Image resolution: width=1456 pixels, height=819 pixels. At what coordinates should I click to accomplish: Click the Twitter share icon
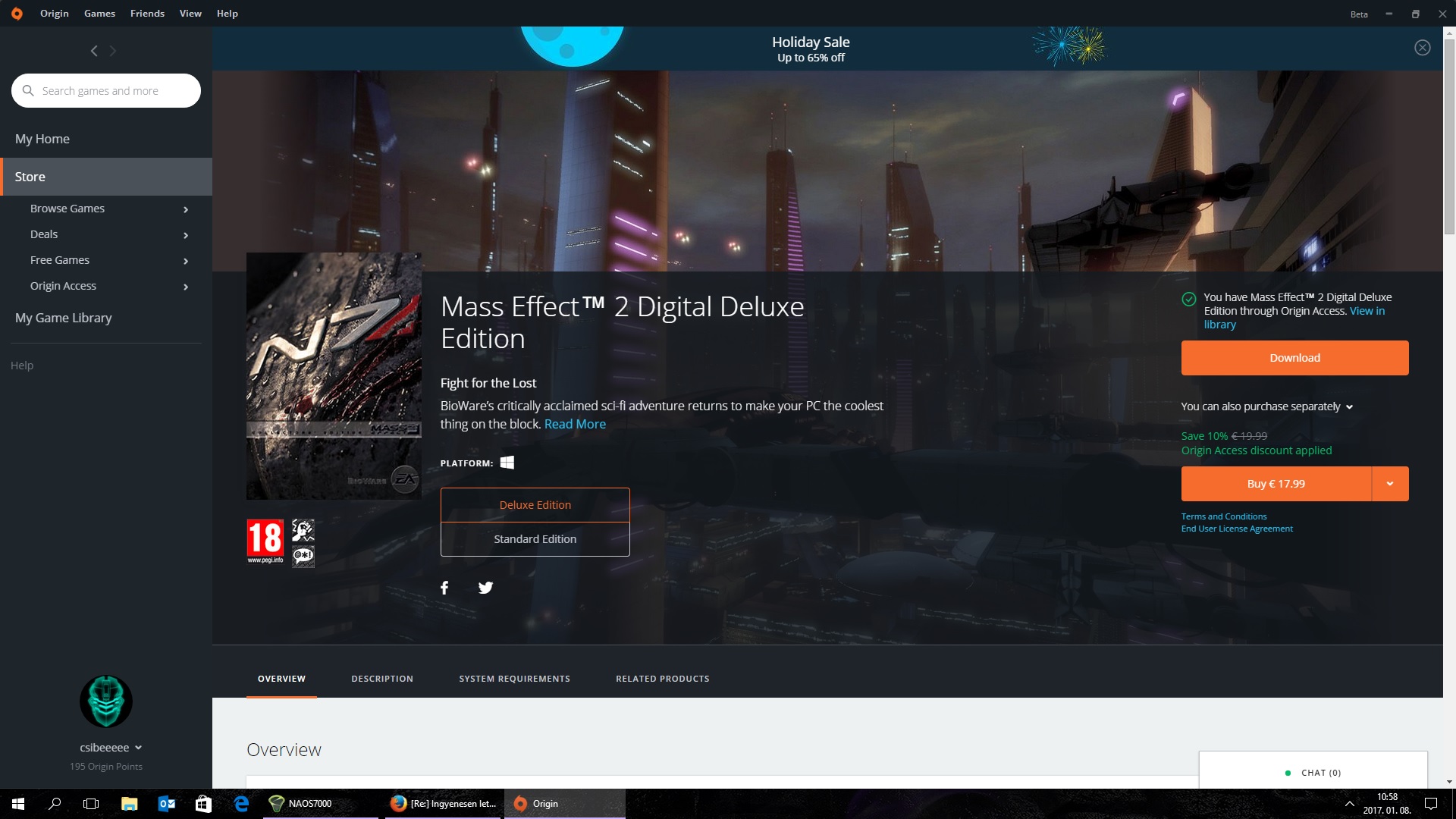pos(485,588)
